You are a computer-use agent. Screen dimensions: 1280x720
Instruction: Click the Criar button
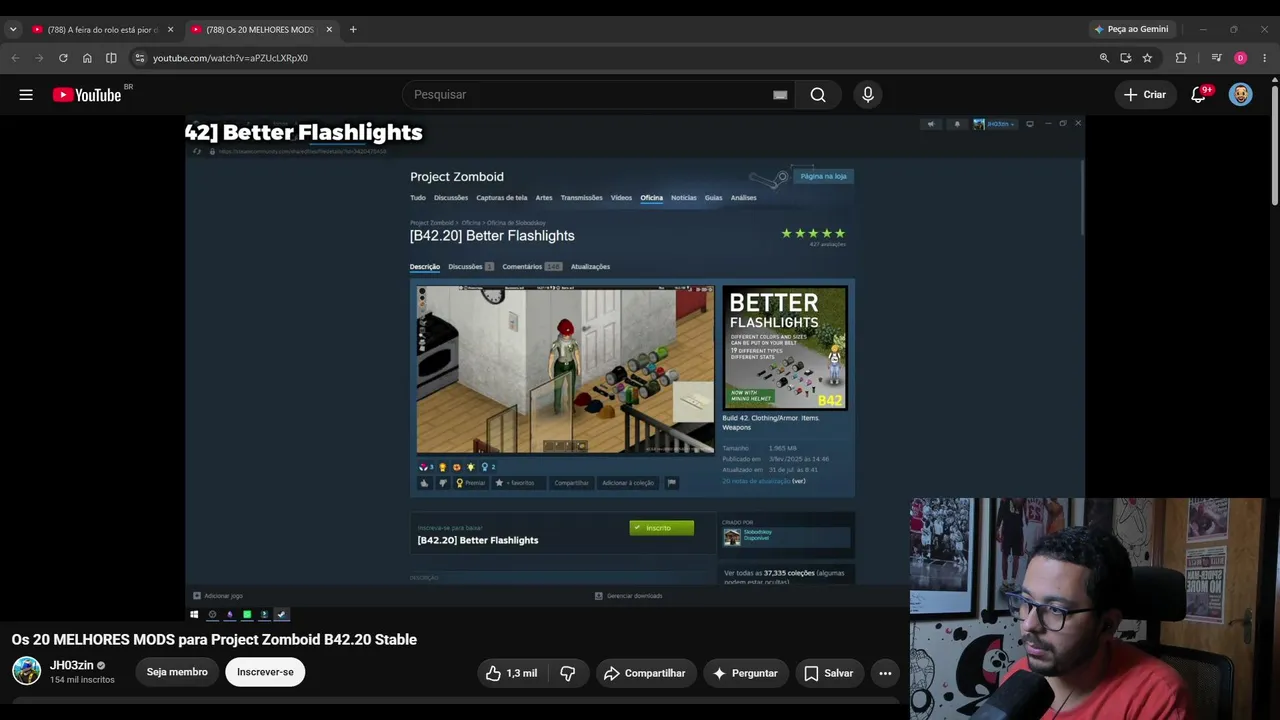click(1144, 95)
